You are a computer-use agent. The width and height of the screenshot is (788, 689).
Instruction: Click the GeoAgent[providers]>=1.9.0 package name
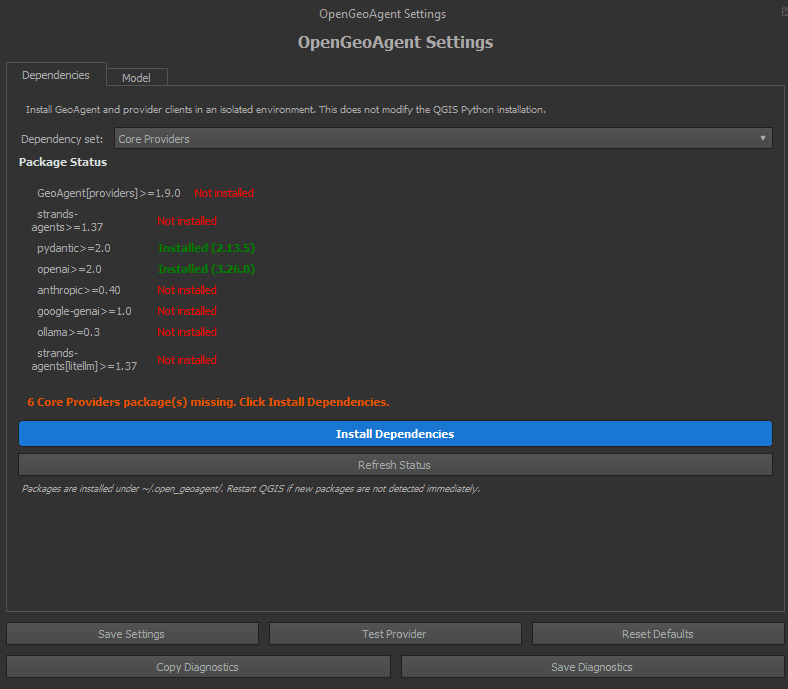pyautogui.click(x=109, y=193)
